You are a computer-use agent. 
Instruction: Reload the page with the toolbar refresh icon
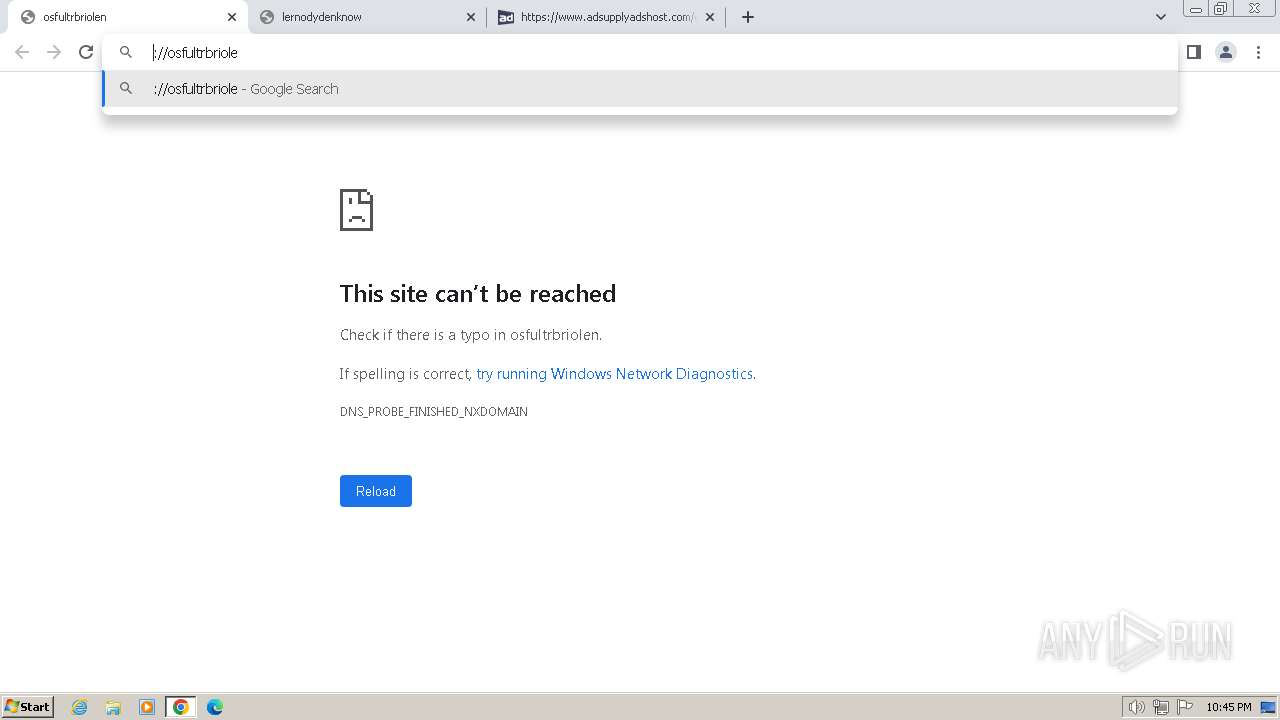click(x=86, y=52)
